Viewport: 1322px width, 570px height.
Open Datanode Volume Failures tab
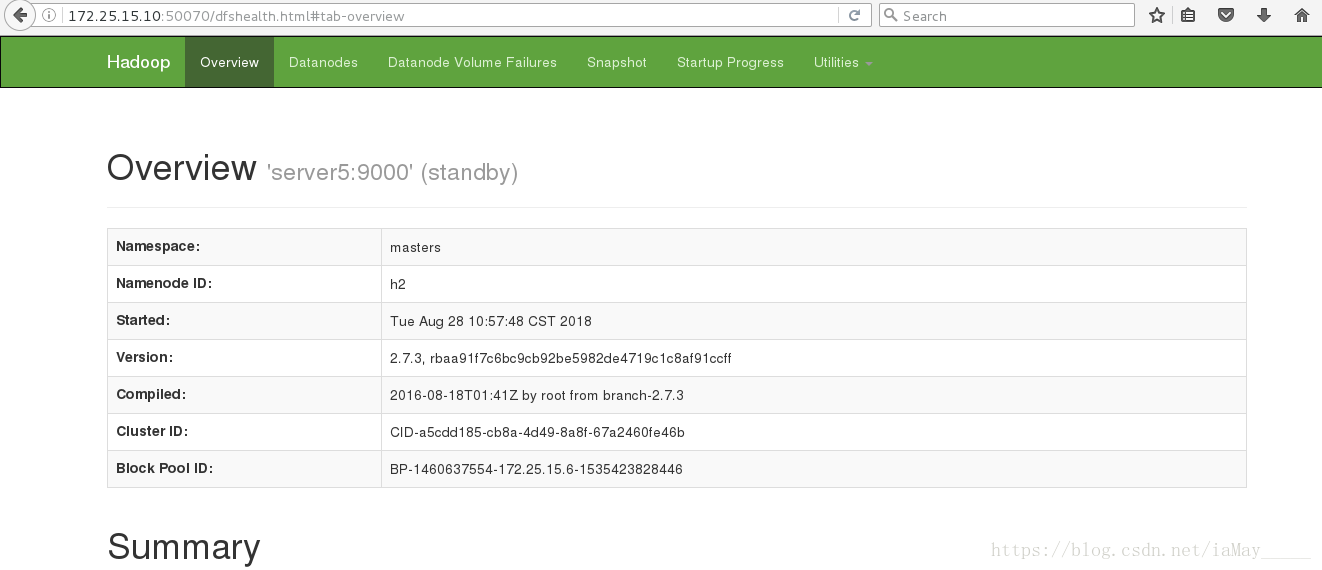472,62
